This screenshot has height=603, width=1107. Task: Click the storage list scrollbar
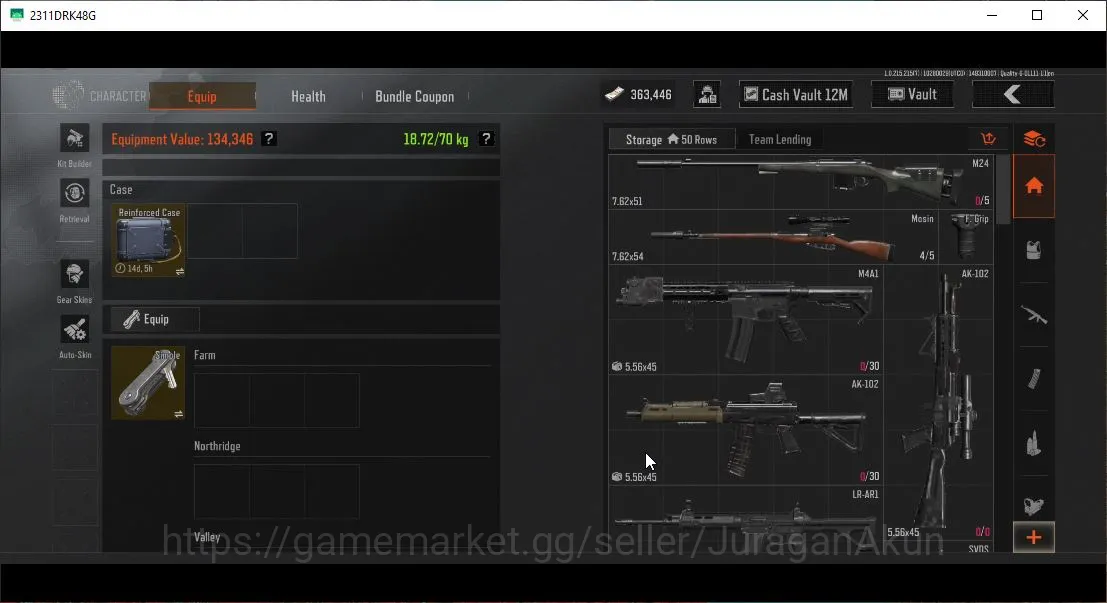(x=1003, y=189)
